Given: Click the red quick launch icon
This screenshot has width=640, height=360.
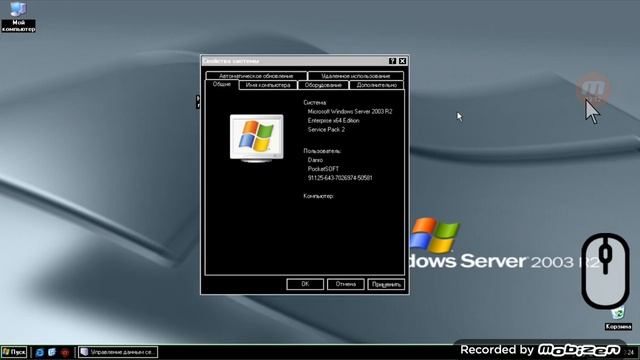Looking at the screenshot, I should (x=65, y=352).
